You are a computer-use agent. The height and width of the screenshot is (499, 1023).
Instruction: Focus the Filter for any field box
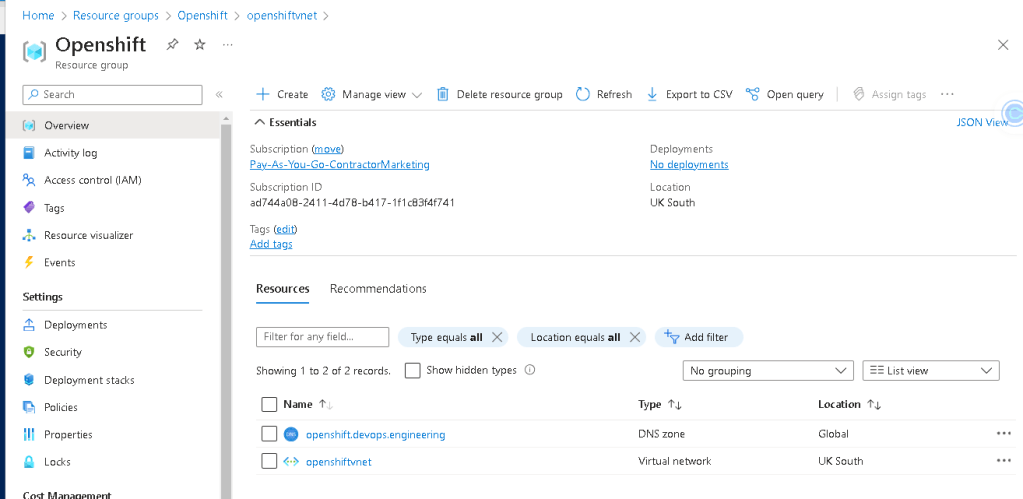pos(322,337)
